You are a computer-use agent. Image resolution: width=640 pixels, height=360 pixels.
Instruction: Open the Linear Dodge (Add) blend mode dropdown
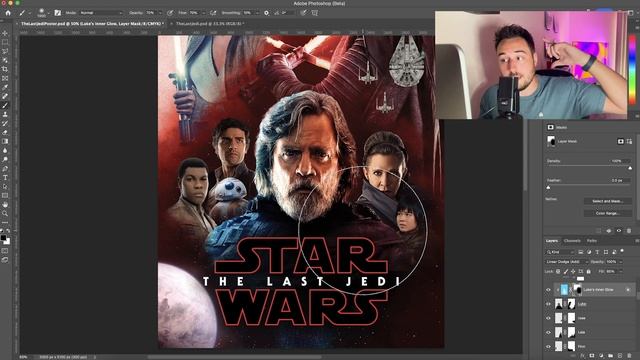tap(566, 262)
